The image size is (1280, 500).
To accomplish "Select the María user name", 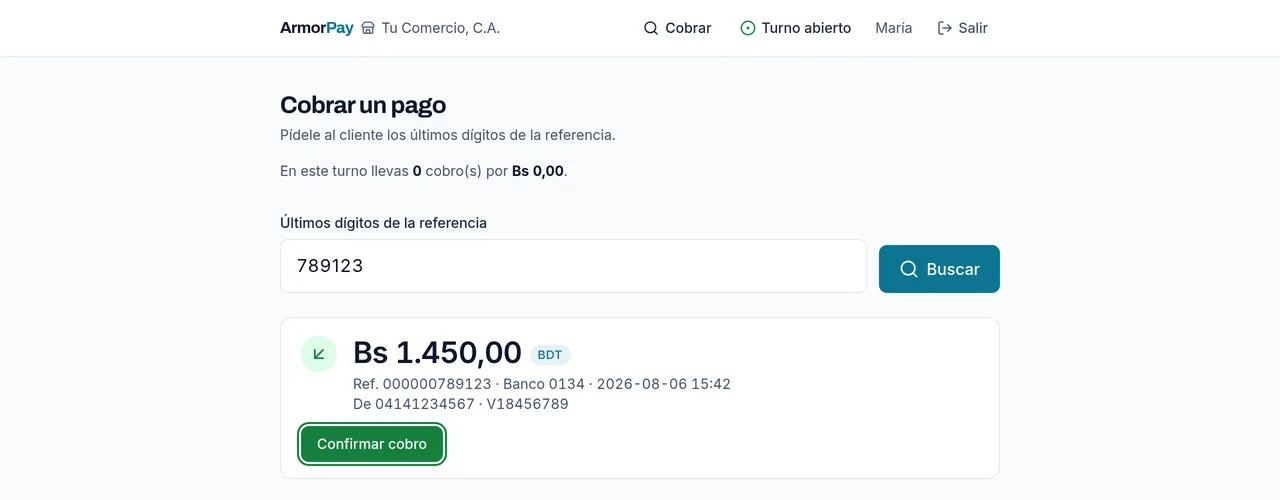I will [893, 28].
